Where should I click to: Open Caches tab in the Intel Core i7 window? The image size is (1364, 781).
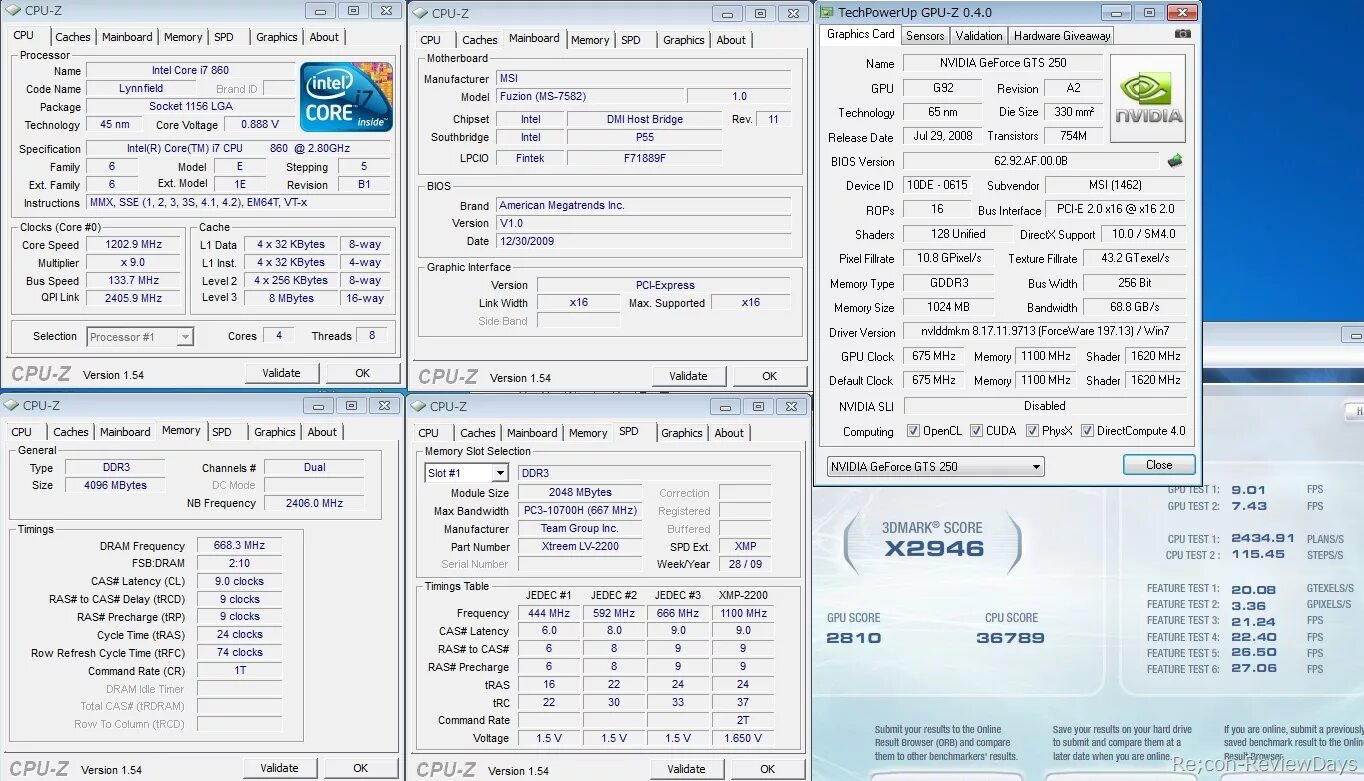73,37
